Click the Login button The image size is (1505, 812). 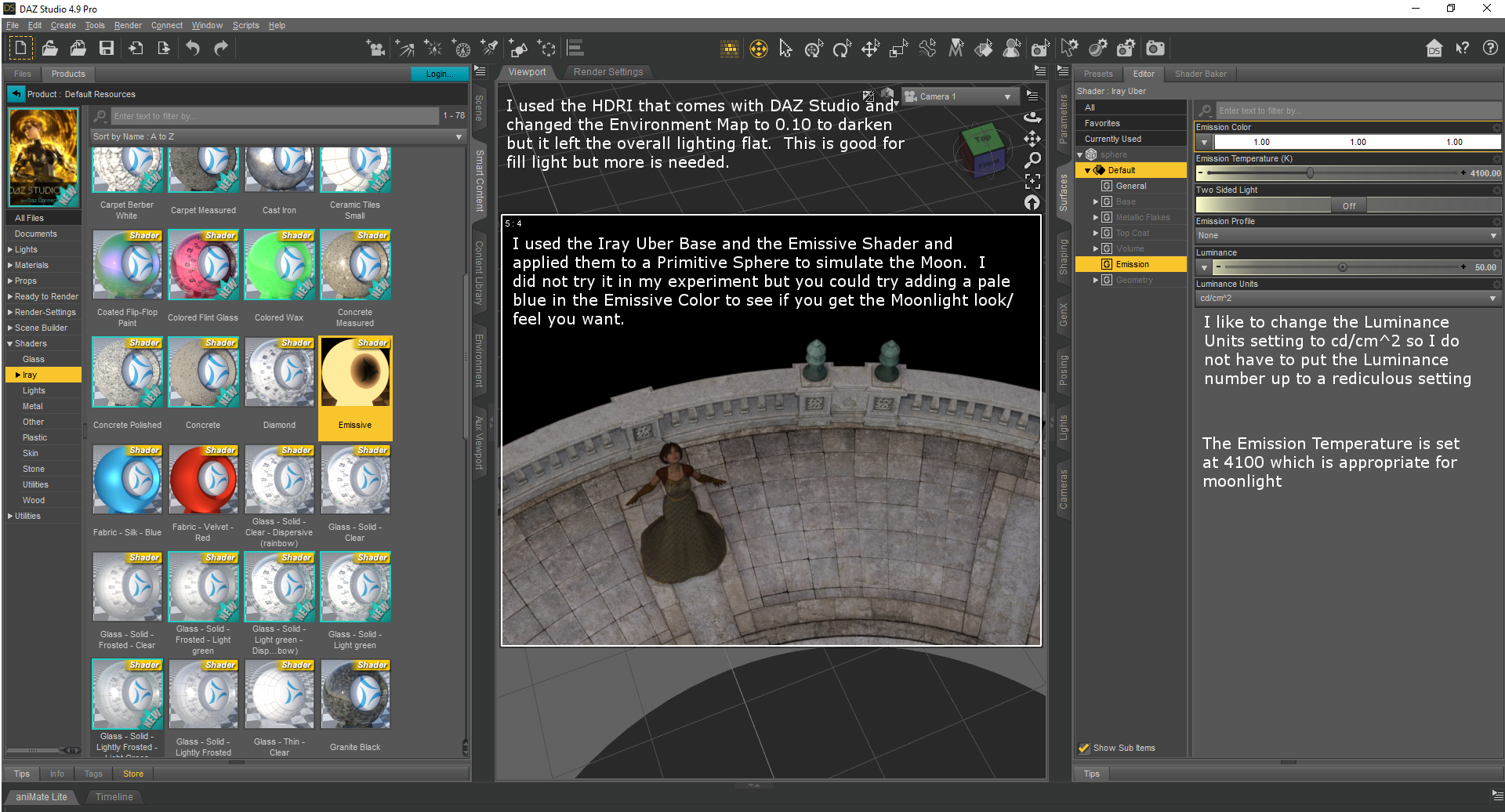[x=439, y=74]
